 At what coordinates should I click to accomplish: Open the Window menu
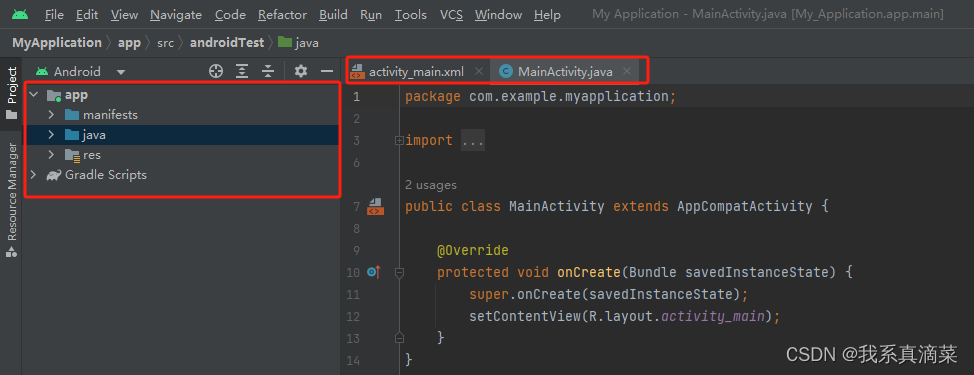tap(498, 15)
